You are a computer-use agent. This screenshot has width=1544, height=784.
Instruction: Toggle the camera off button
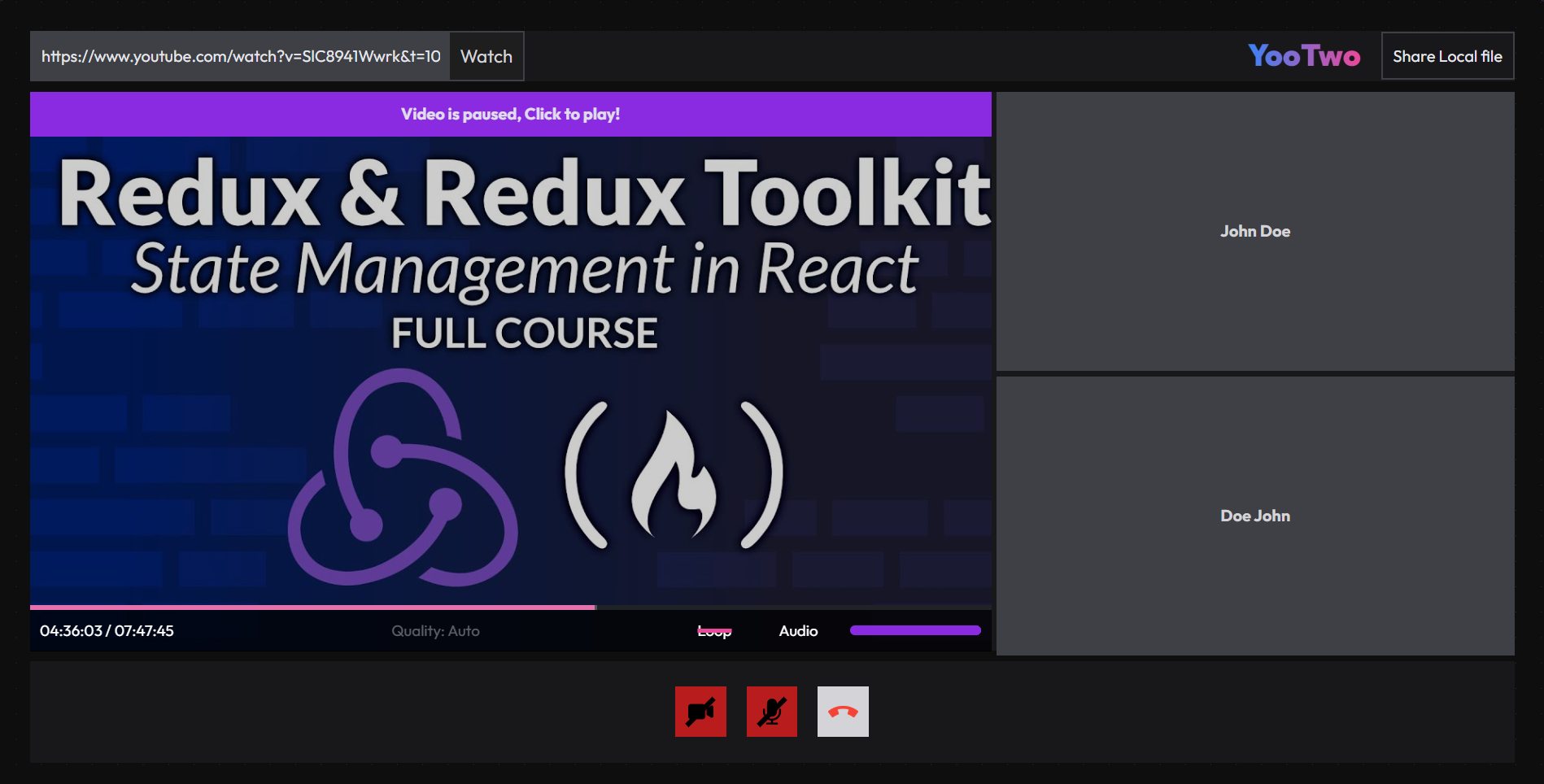pos(700,712)
